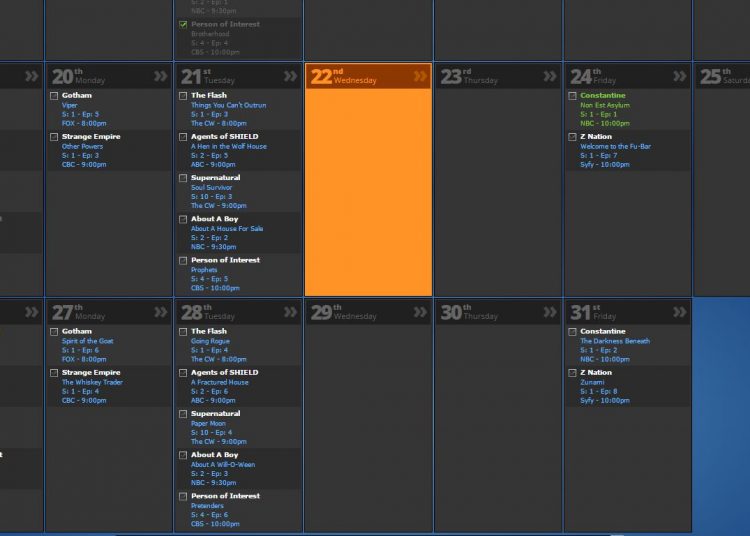Expand Friday 31st using its arrow
The width and height of the screenshot is (750, 536).
tap(680, 312)
